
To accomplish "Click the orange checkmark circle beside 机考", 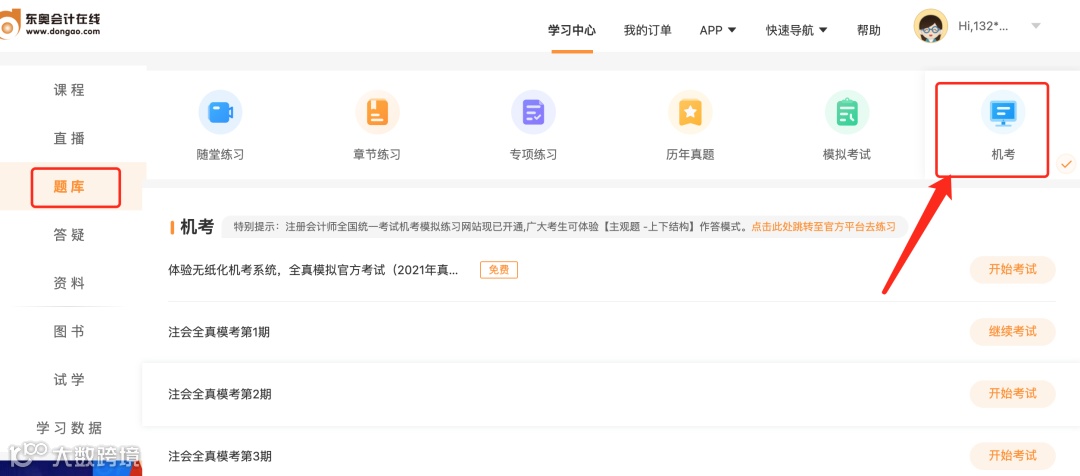I will (1066, 164).
